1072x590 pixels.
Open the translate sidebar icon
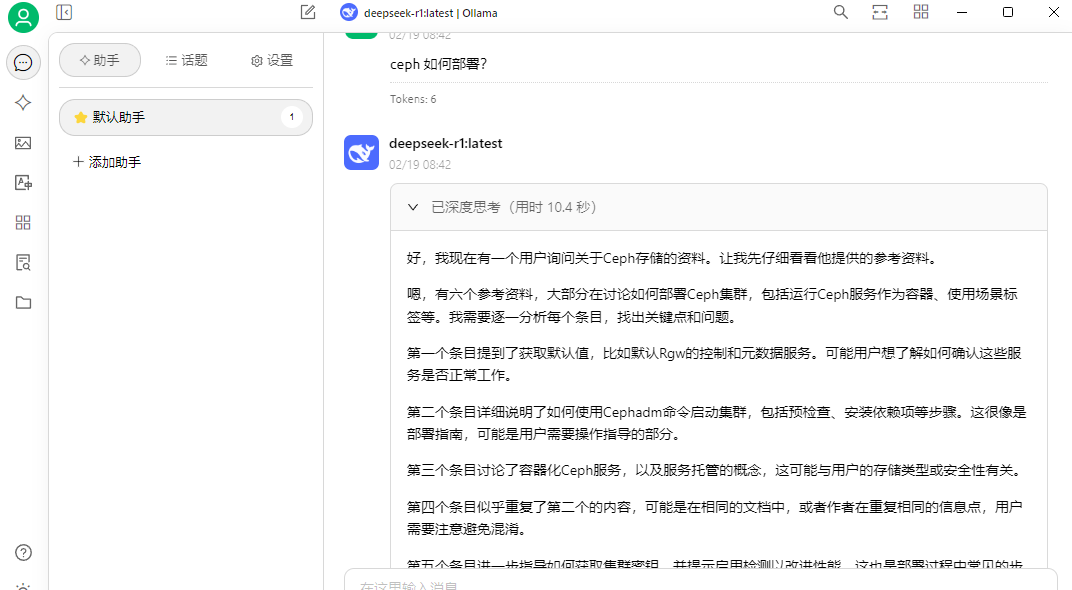pos(23,183)
